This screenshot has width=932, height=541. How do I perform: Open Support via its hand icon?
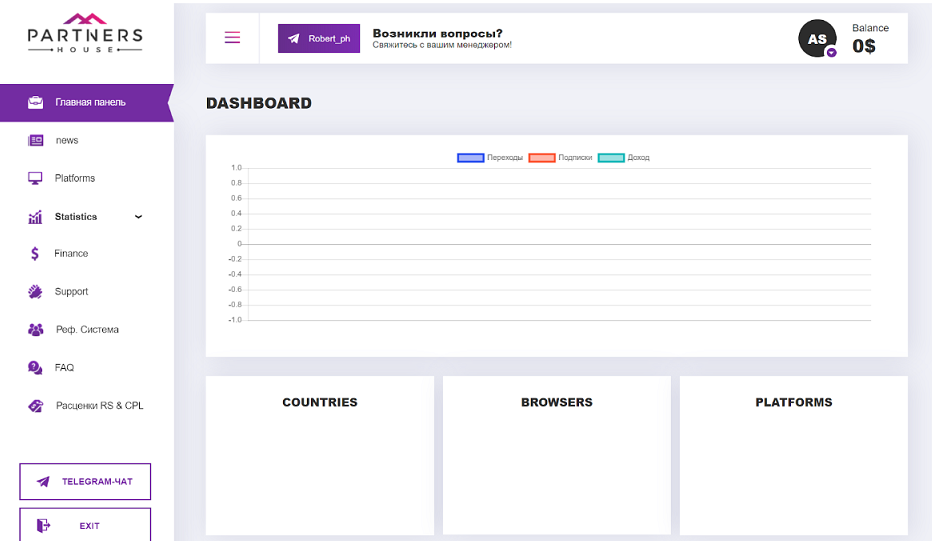pos(35,292)
